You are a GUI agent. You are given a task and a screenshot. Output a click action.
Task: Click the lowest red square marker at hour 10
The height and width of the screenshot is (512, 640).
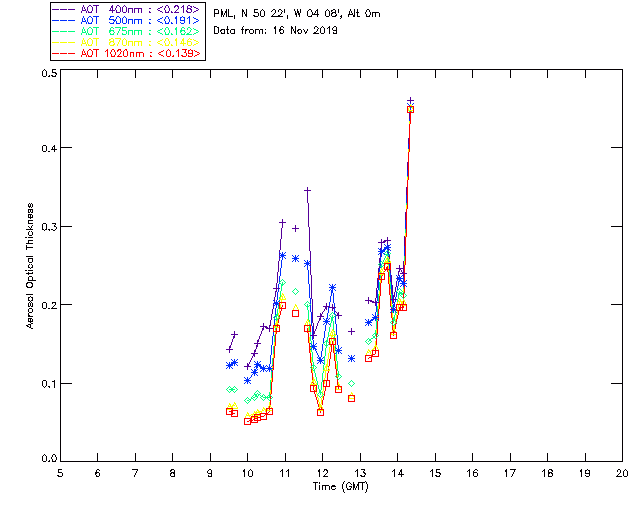[x=247, y=421]
